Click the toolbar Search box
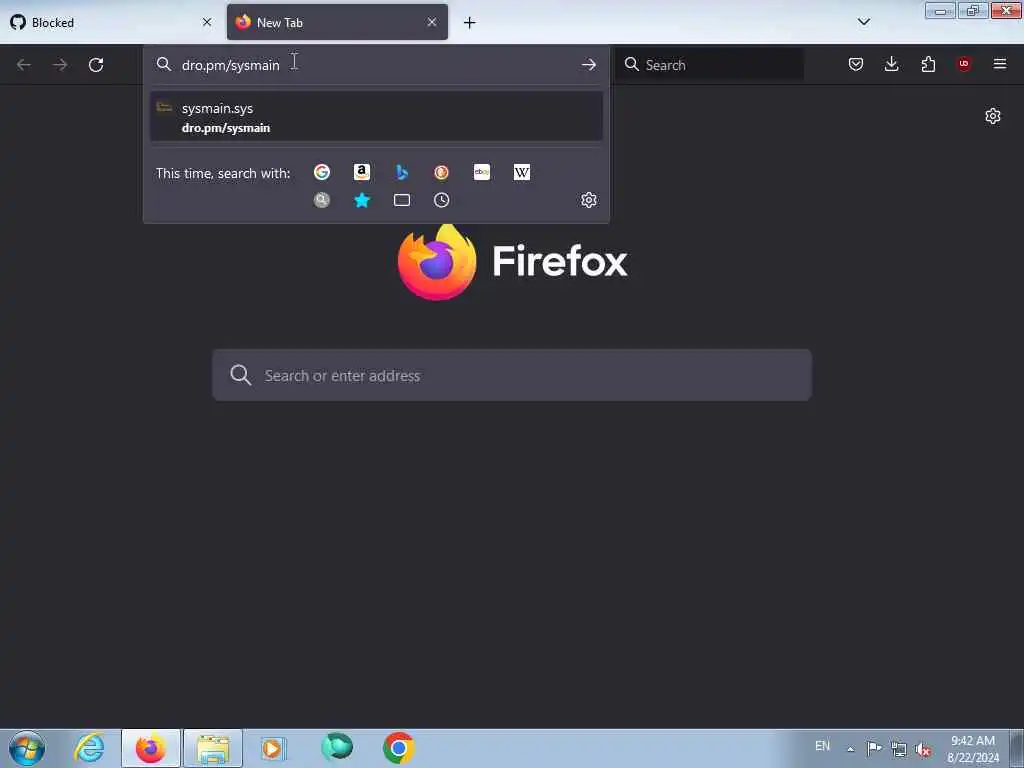The image size is (1024, 768). pos(710,65)
